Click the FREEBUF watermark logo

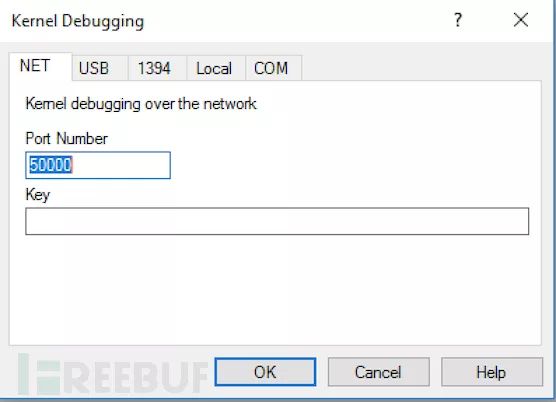(x=113, y=374)
